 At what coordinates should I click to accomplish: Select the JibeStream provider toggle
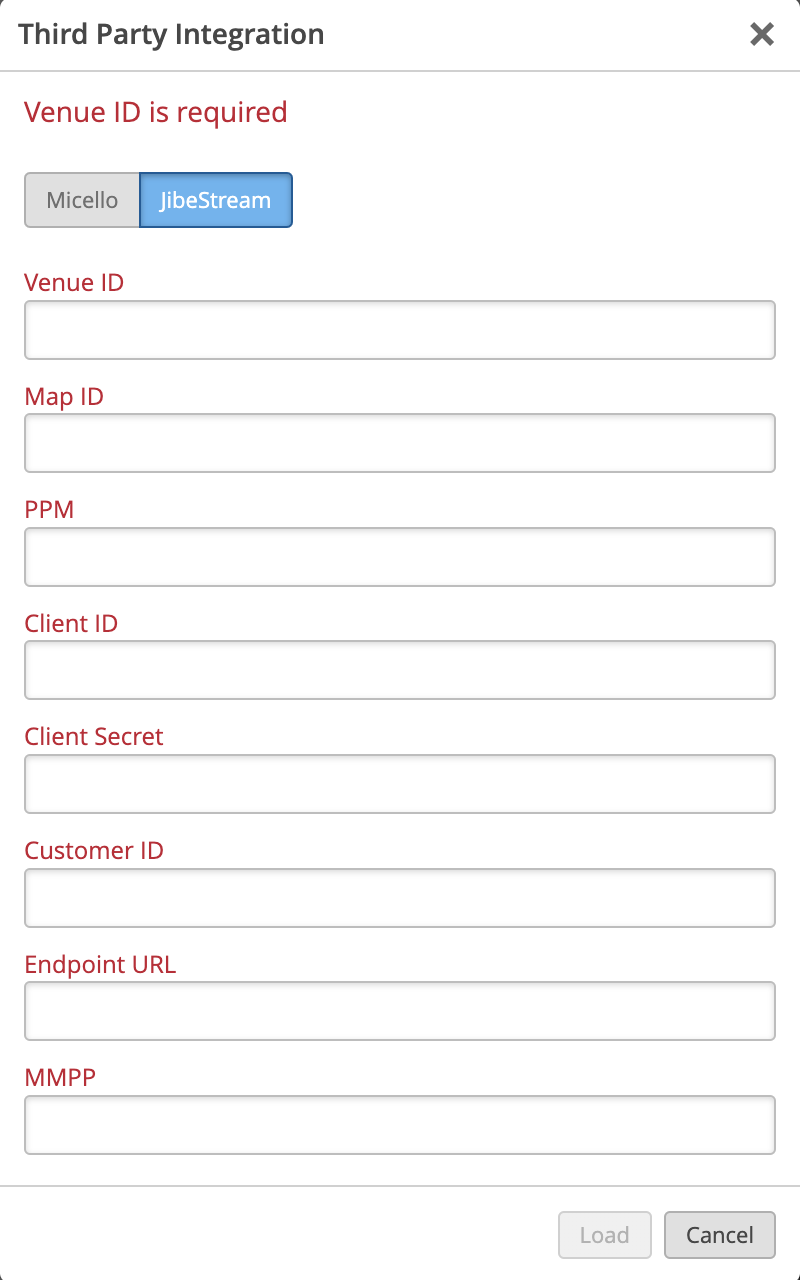click(215, 200)
